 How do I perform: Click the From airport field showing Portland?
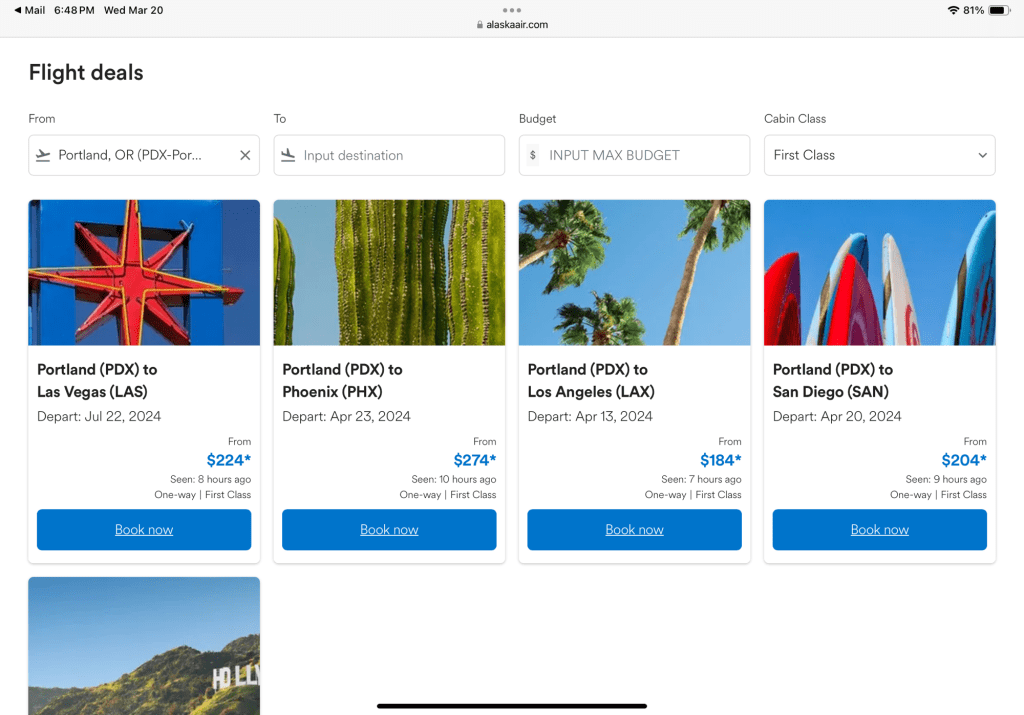(x=130, y=155)
